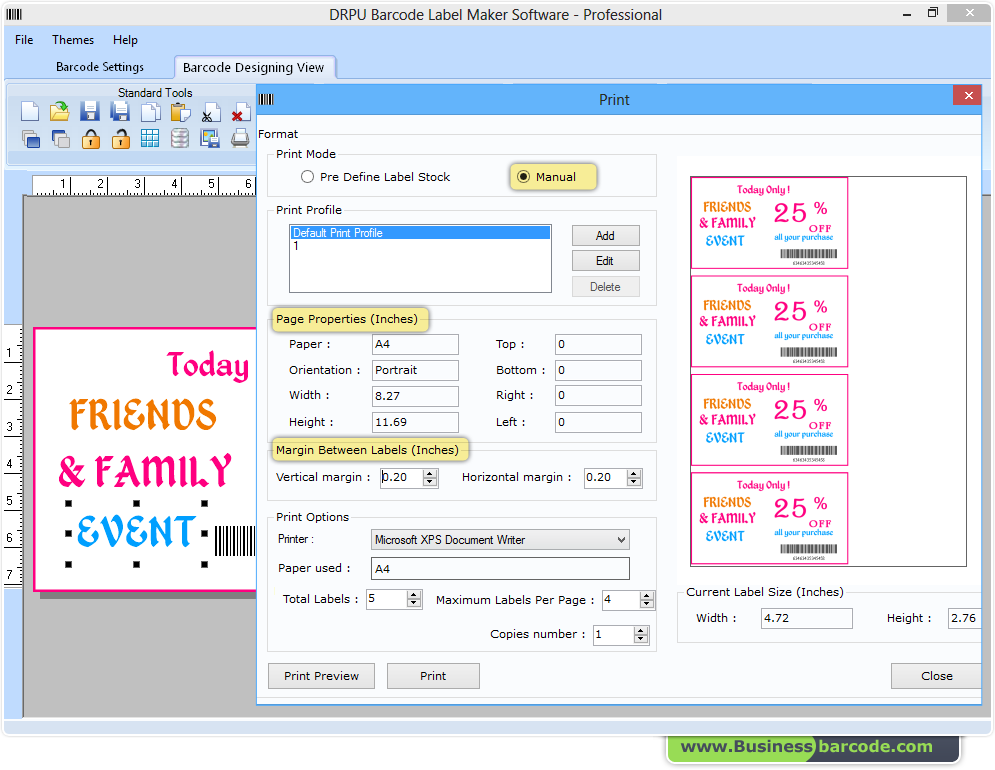The width and height of the screenshot is (995, 770).
Task: Open the Help menu
Action: coord(125,39)
